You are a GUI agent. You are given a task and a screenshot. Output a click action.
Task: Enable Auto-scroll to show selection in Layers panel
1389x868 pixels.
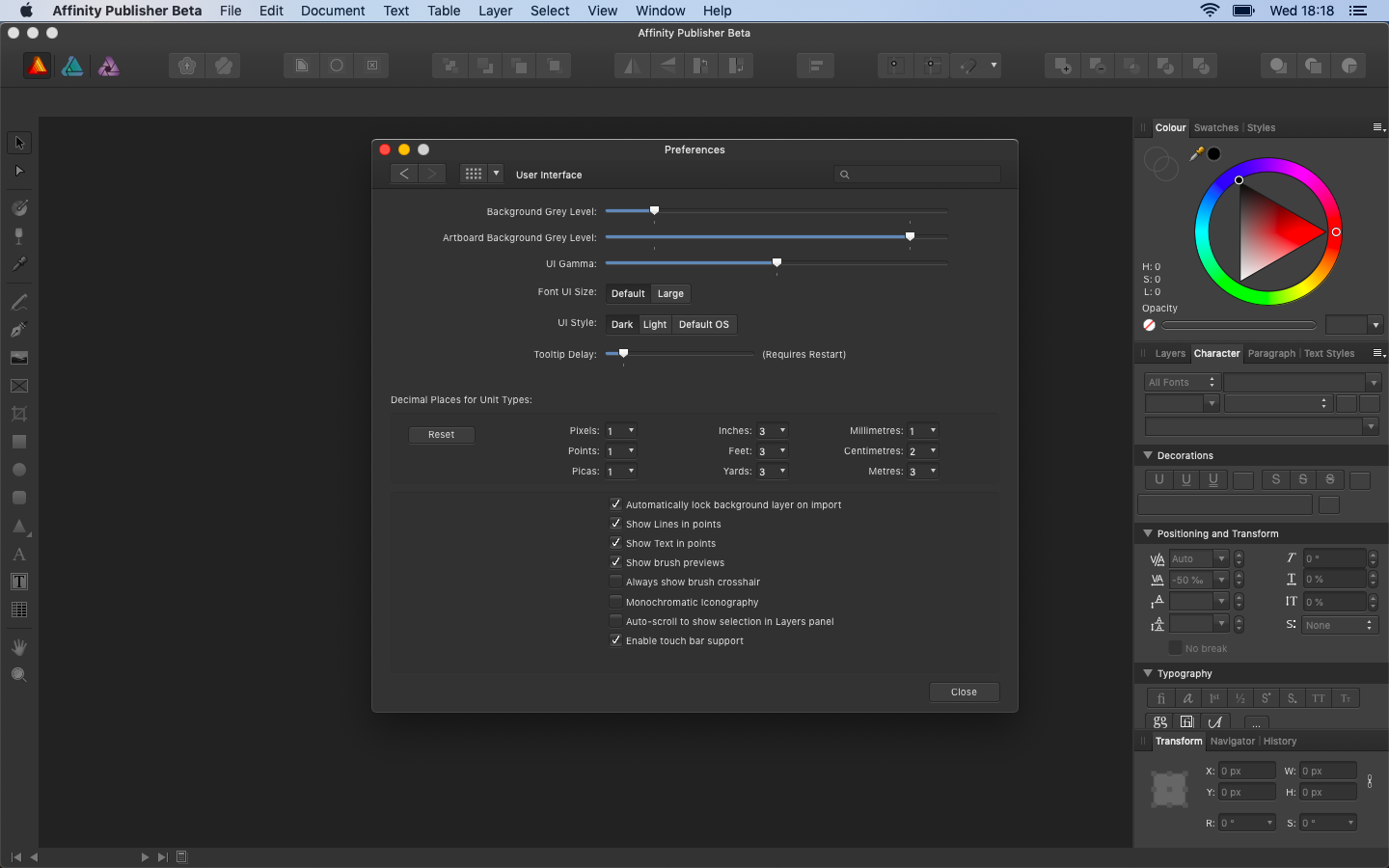point(615,621)
